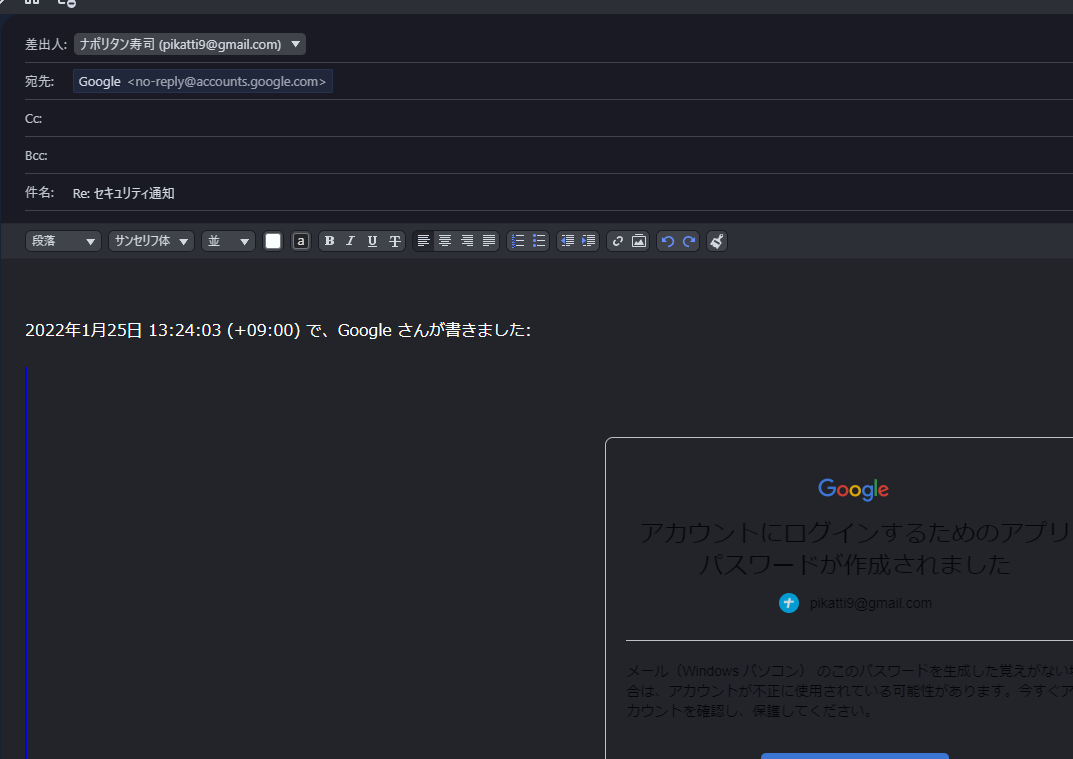Screen dimensions: 1073x759
Task: Insert an image
Action: click(639, 241)
